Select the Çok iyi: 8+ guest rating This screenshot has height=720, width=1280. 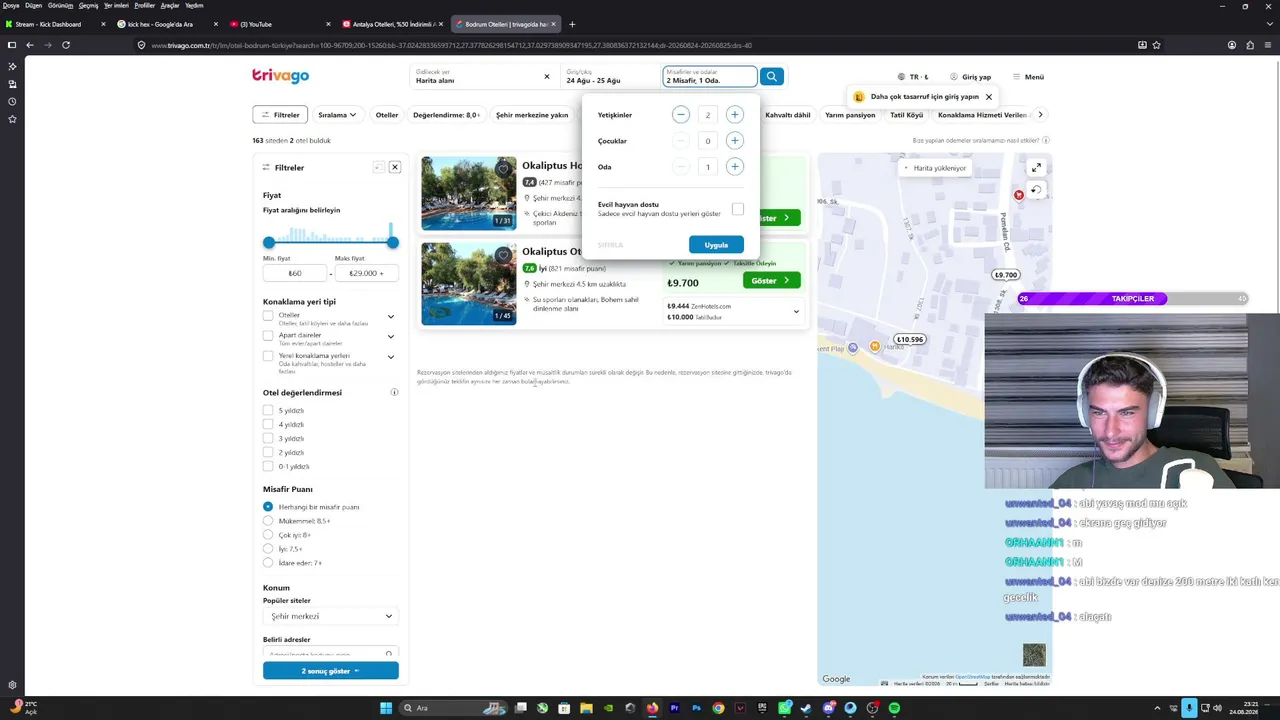pyautogui.click(x=268, y=535)
